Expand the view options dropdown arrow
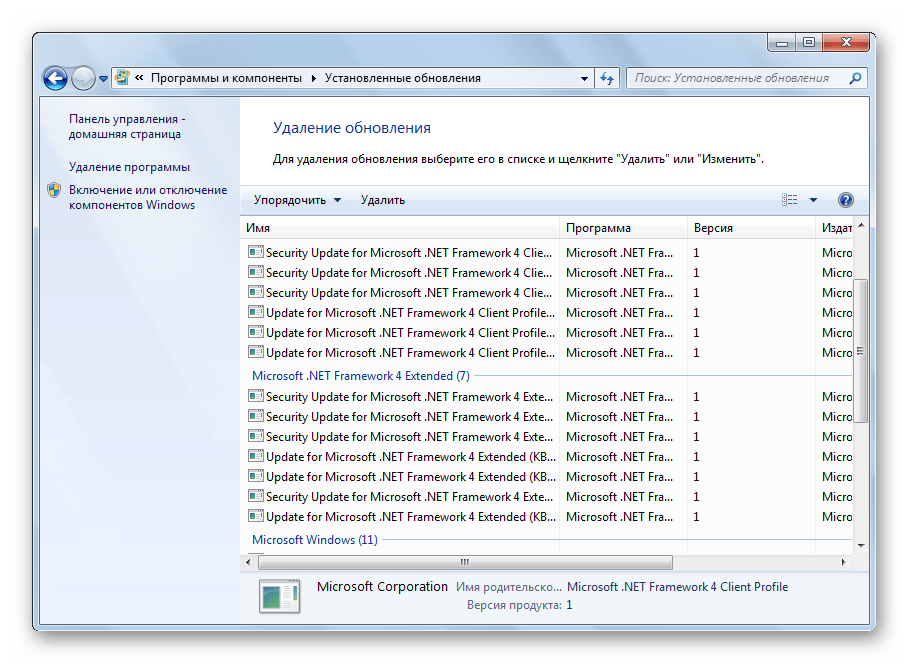The width and height of the screenshot is (909, 664). click(x=813, y=200)
